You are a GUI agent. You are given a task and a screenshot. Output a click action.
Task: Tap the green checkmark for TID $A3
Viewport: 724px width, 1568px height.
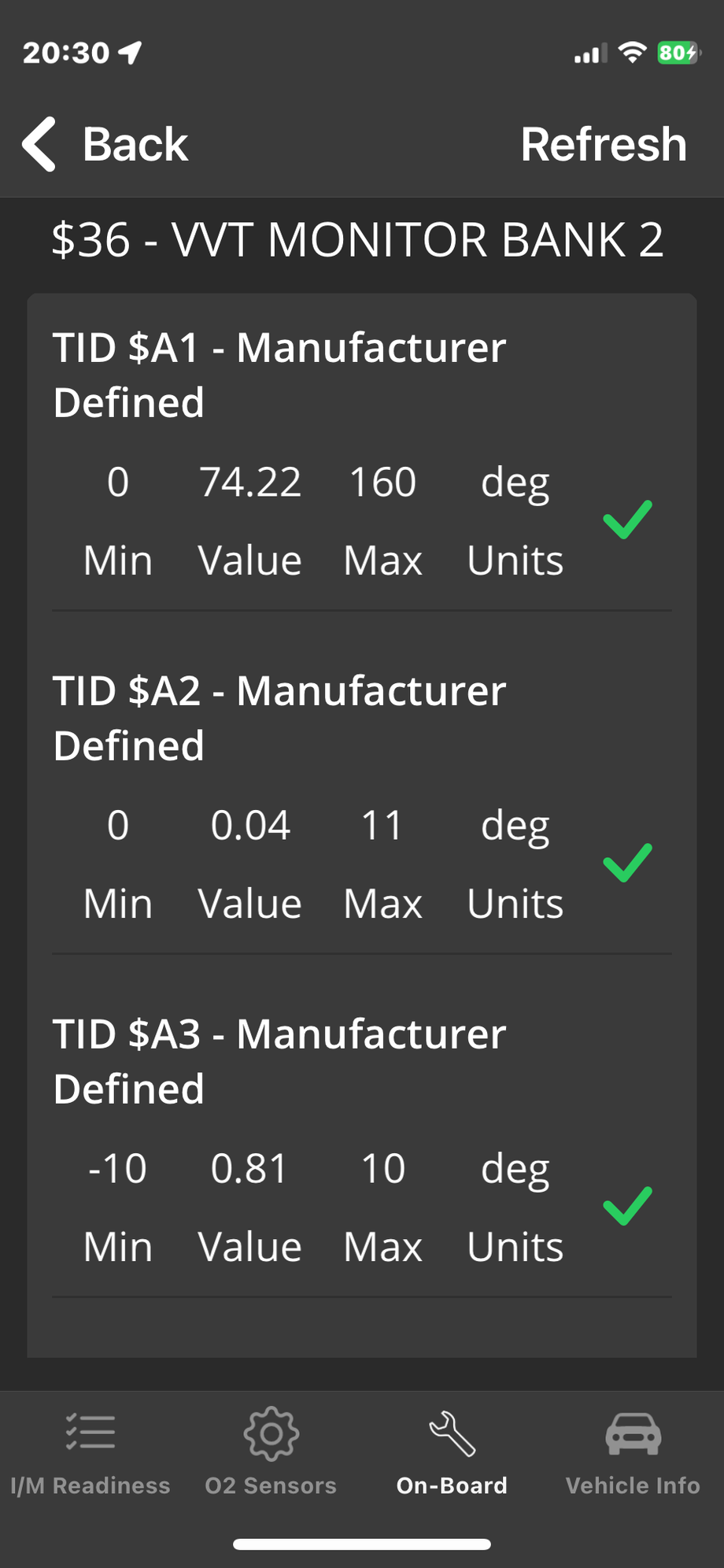click(627, 1206)
